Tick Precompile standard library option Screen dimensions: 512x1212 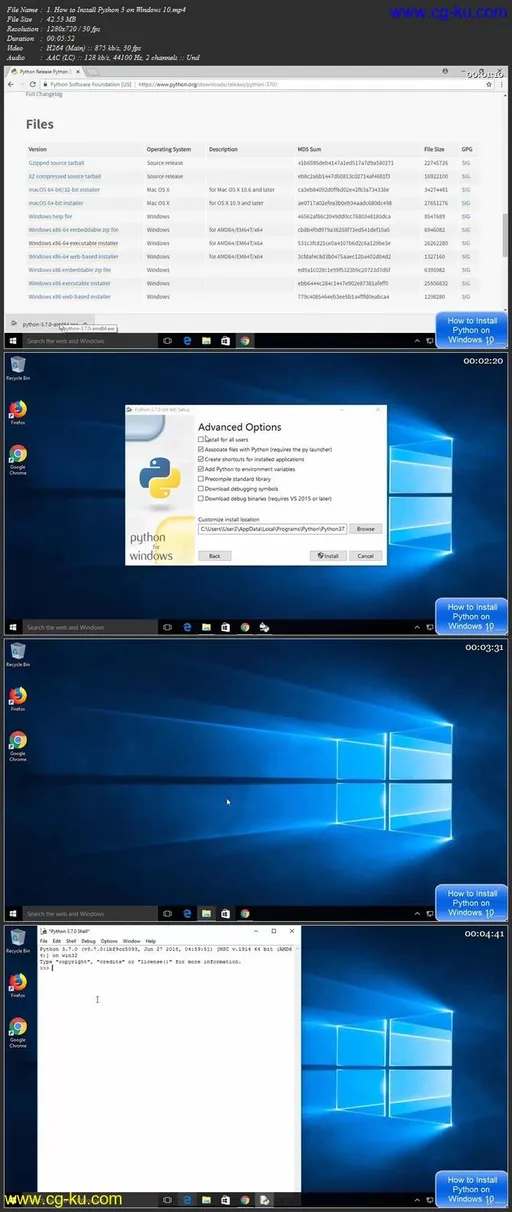point(201,478)
